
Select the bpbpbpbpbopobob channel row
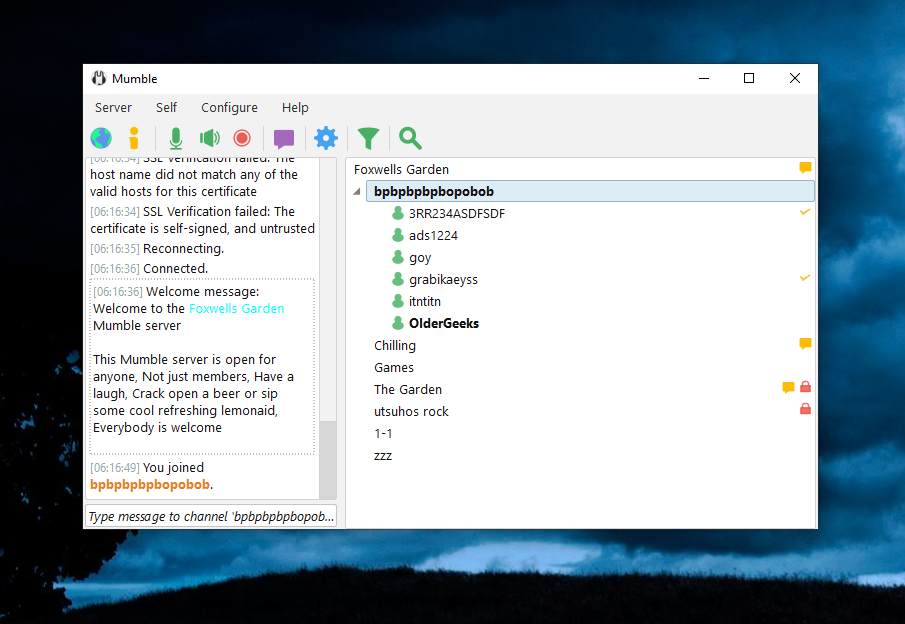pyautogui.click(x=590, y=191)
